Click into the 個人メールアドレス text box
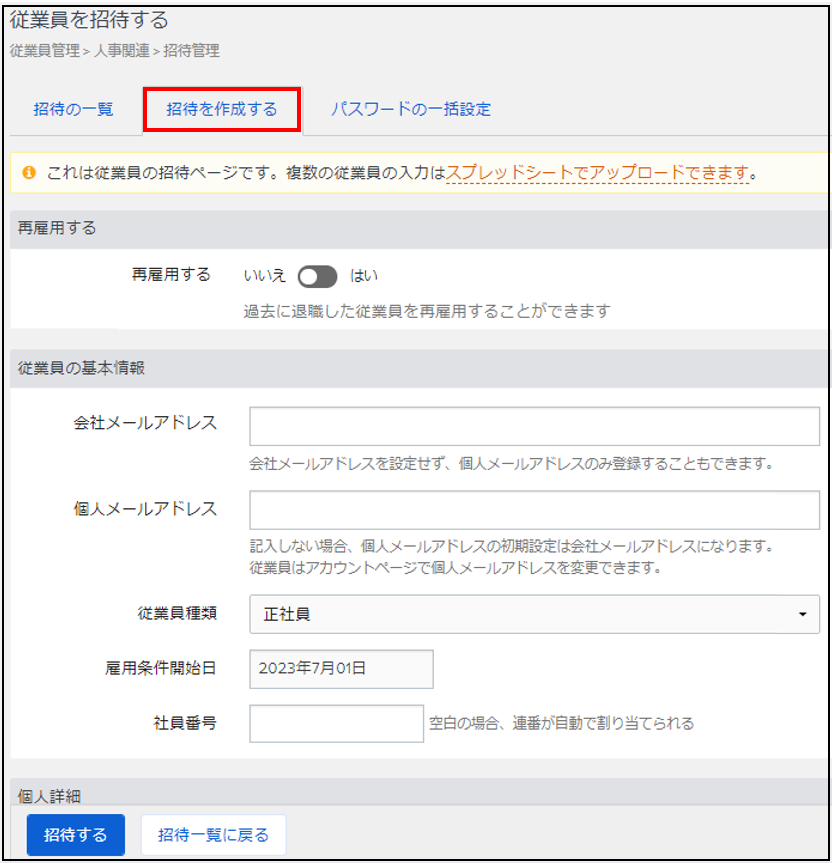Viewport: 832px width, 863px height. 534,509
